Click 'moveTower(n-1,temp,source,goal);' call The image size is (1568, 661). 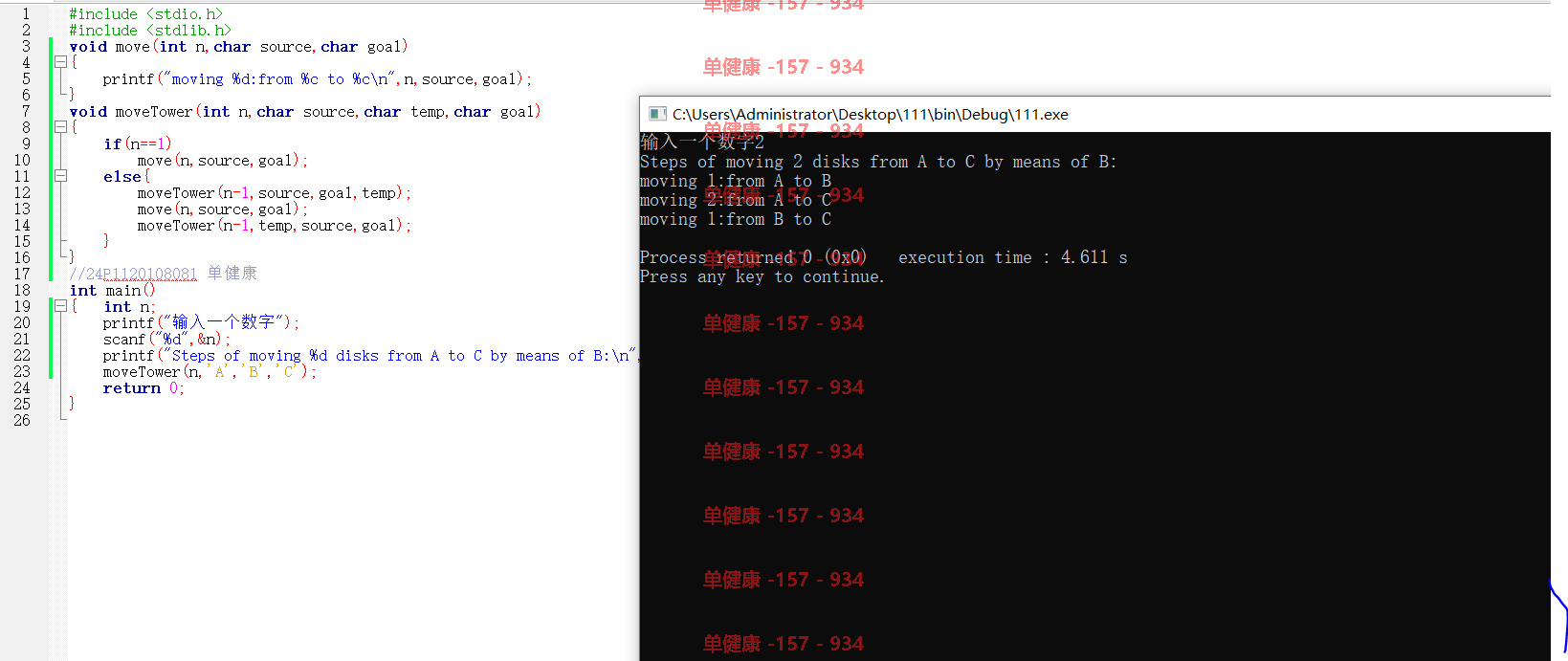(x=274, y=226)
